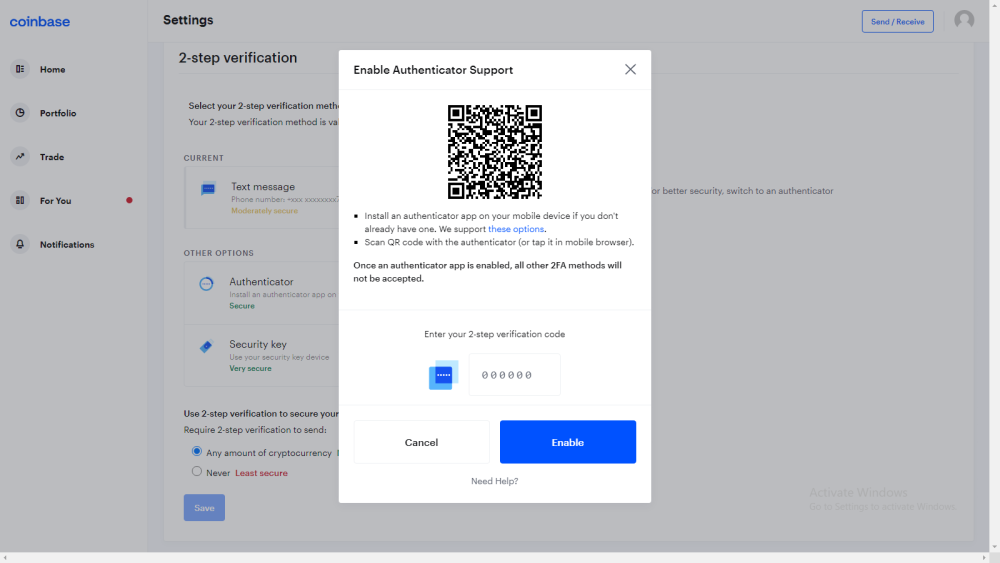1000x563 pixels.
Task: Select the Never radio option
Action: pos(196,472)
